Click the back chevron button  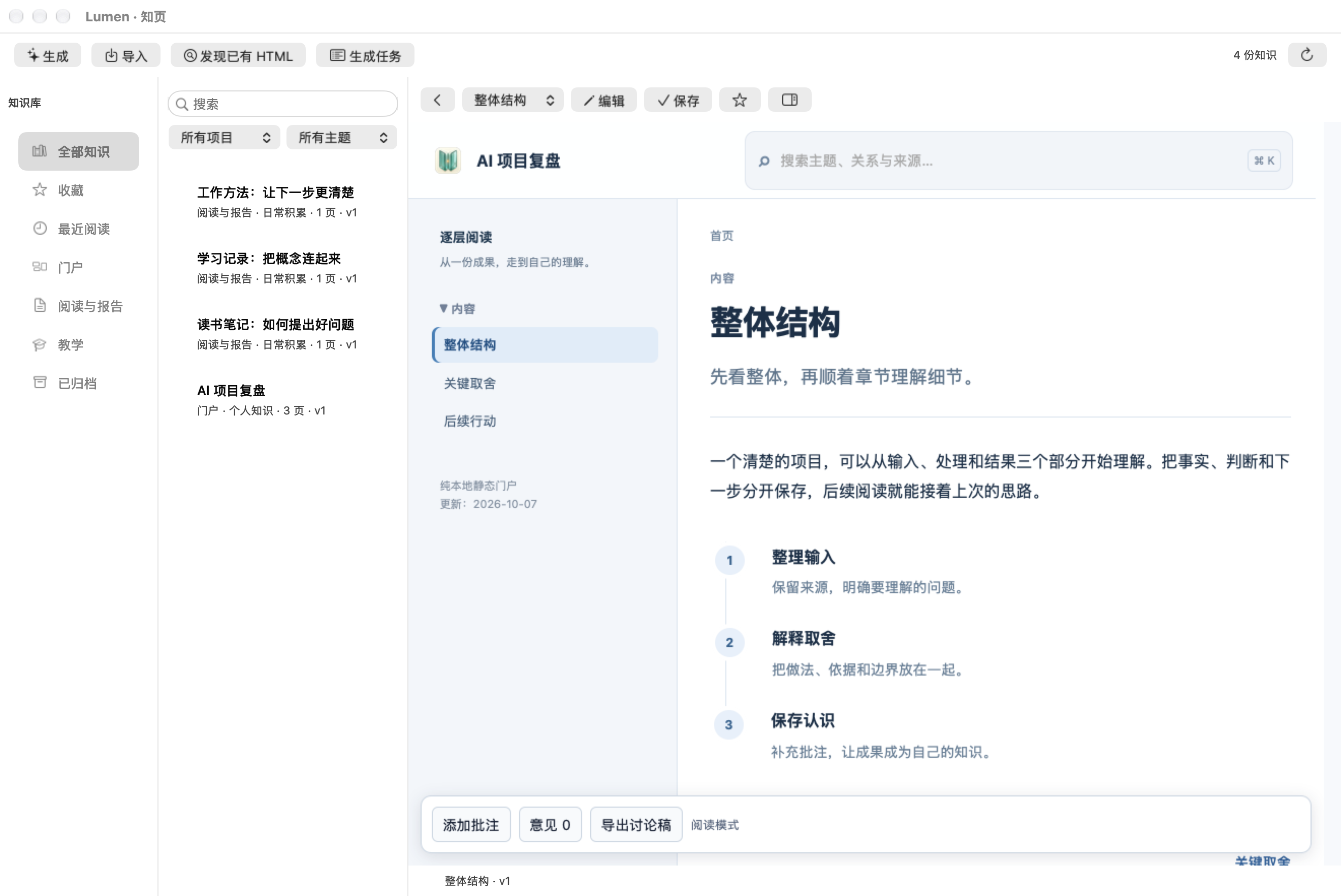[437, 100]
